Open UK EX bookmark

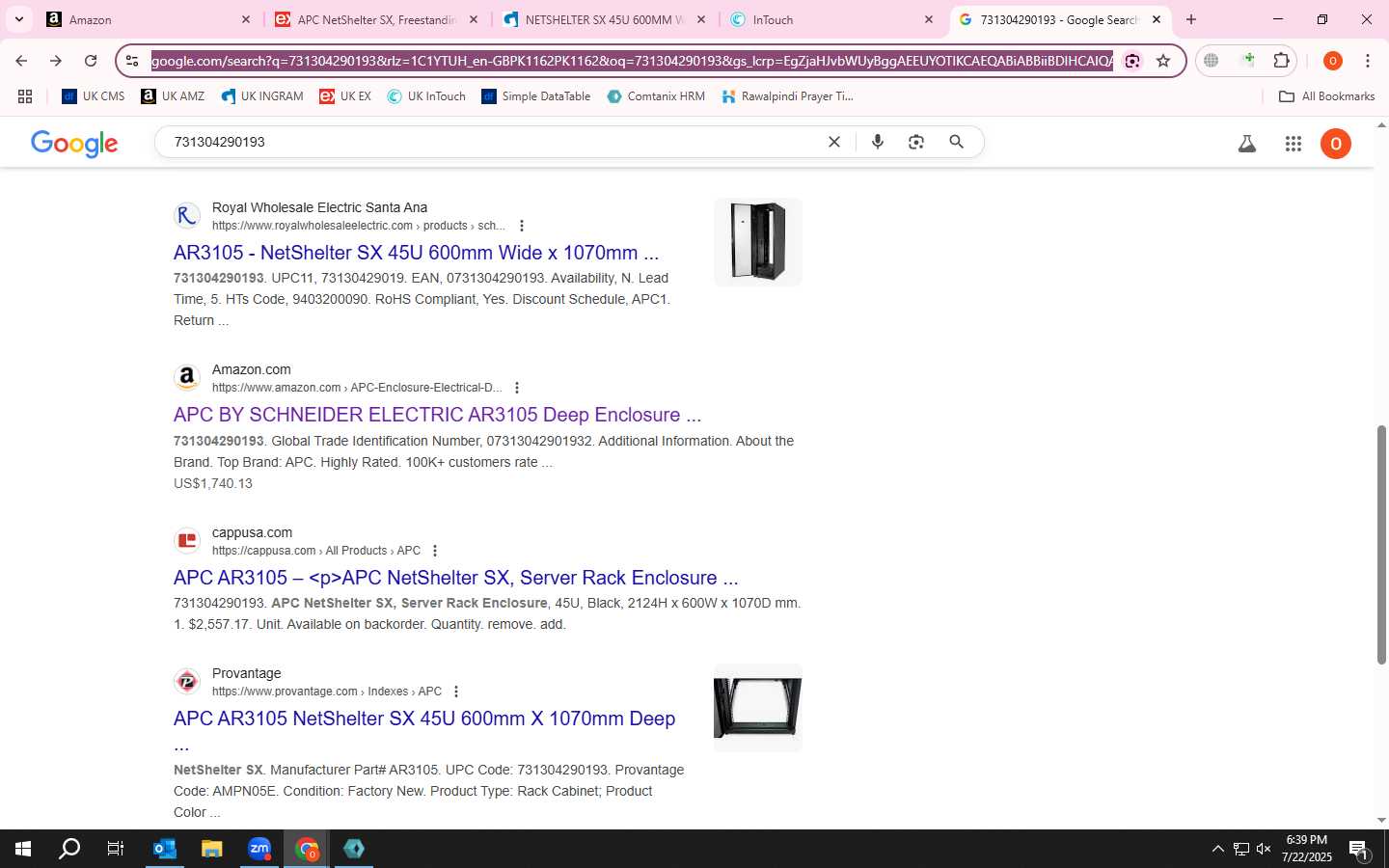345,96
